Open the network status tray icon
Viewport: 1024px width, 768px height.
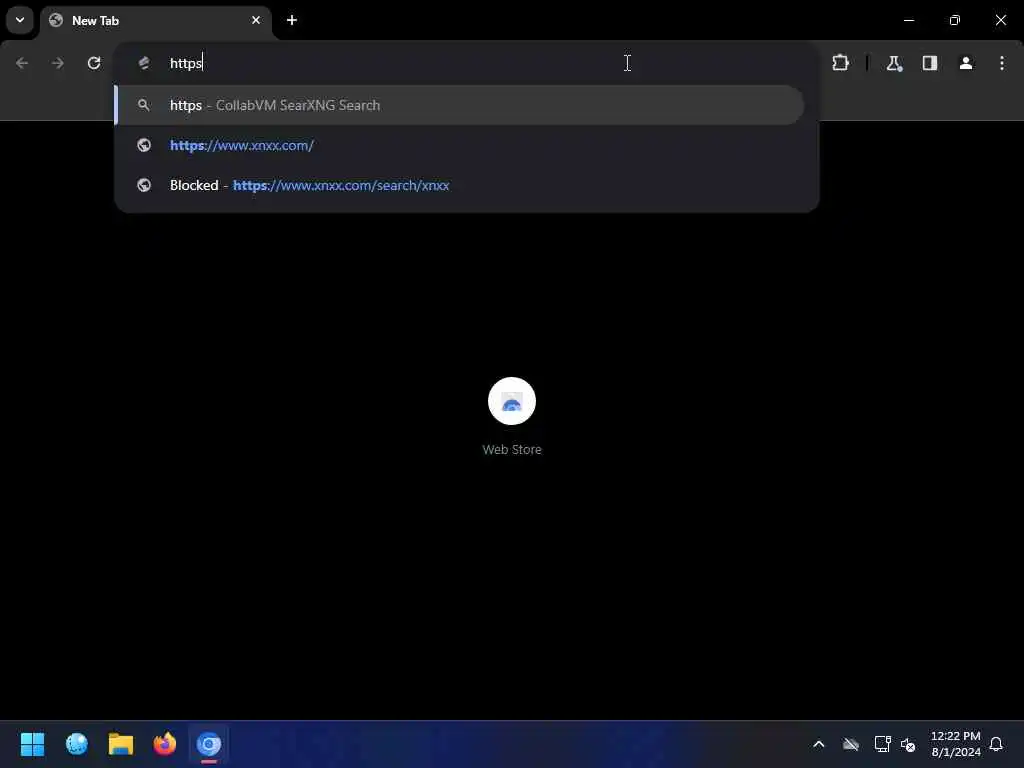[x=882, y=744]
